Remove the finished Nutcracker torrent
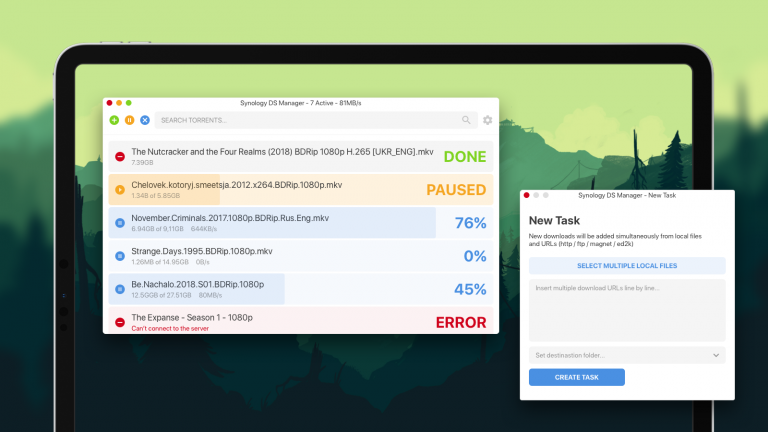 pos(120,157)
